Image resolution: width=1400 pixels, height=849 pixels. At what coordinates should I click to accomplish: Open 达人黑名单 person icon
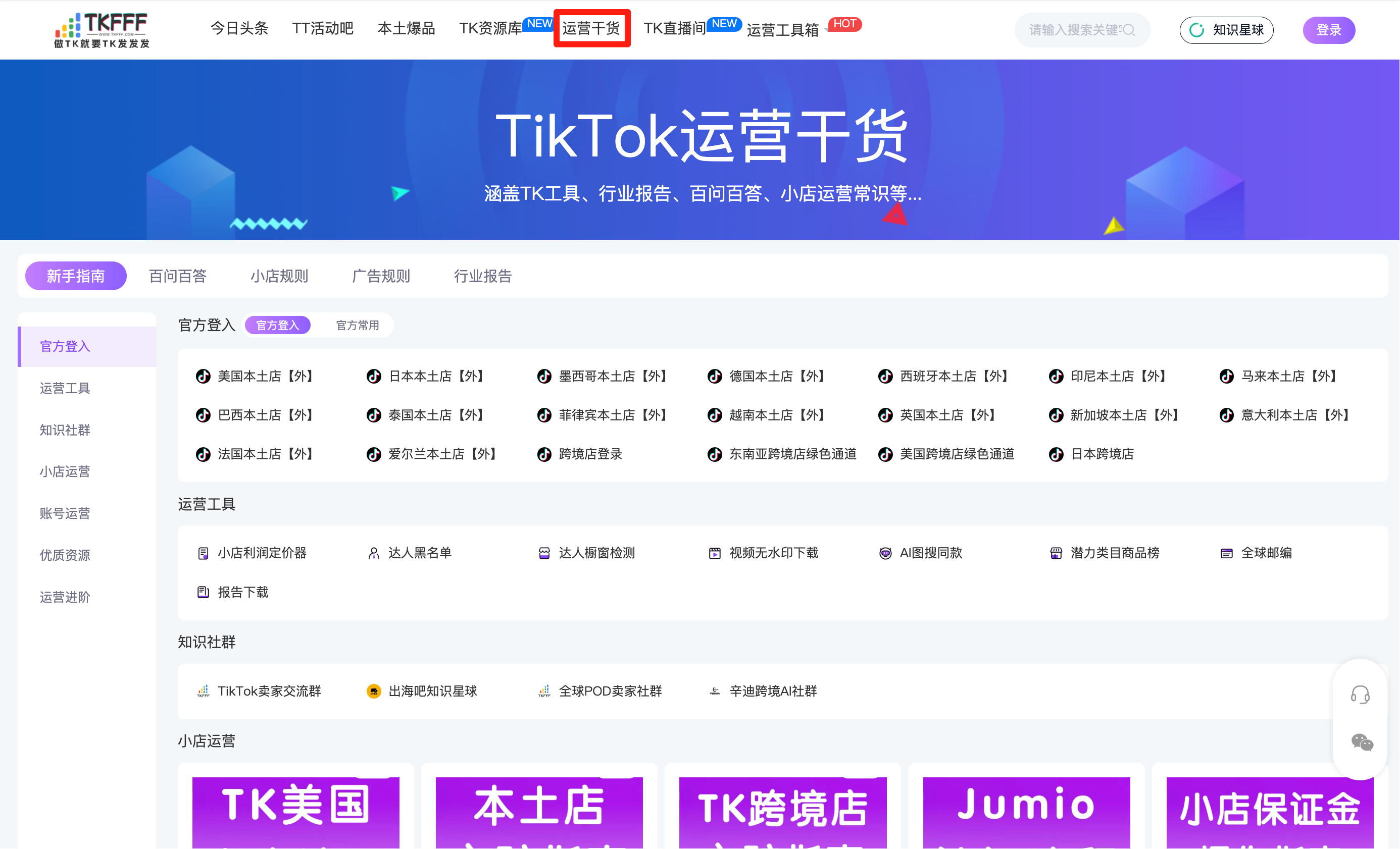pyautogui.click(x=373, y=553)
